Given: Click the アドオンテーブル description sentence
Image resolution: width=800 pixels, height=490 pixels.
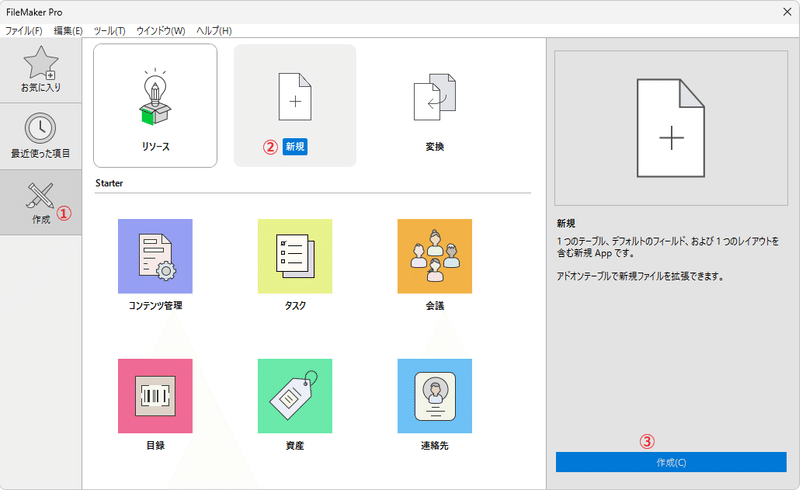Looking at the screenshot, I should tap(640, 277).
